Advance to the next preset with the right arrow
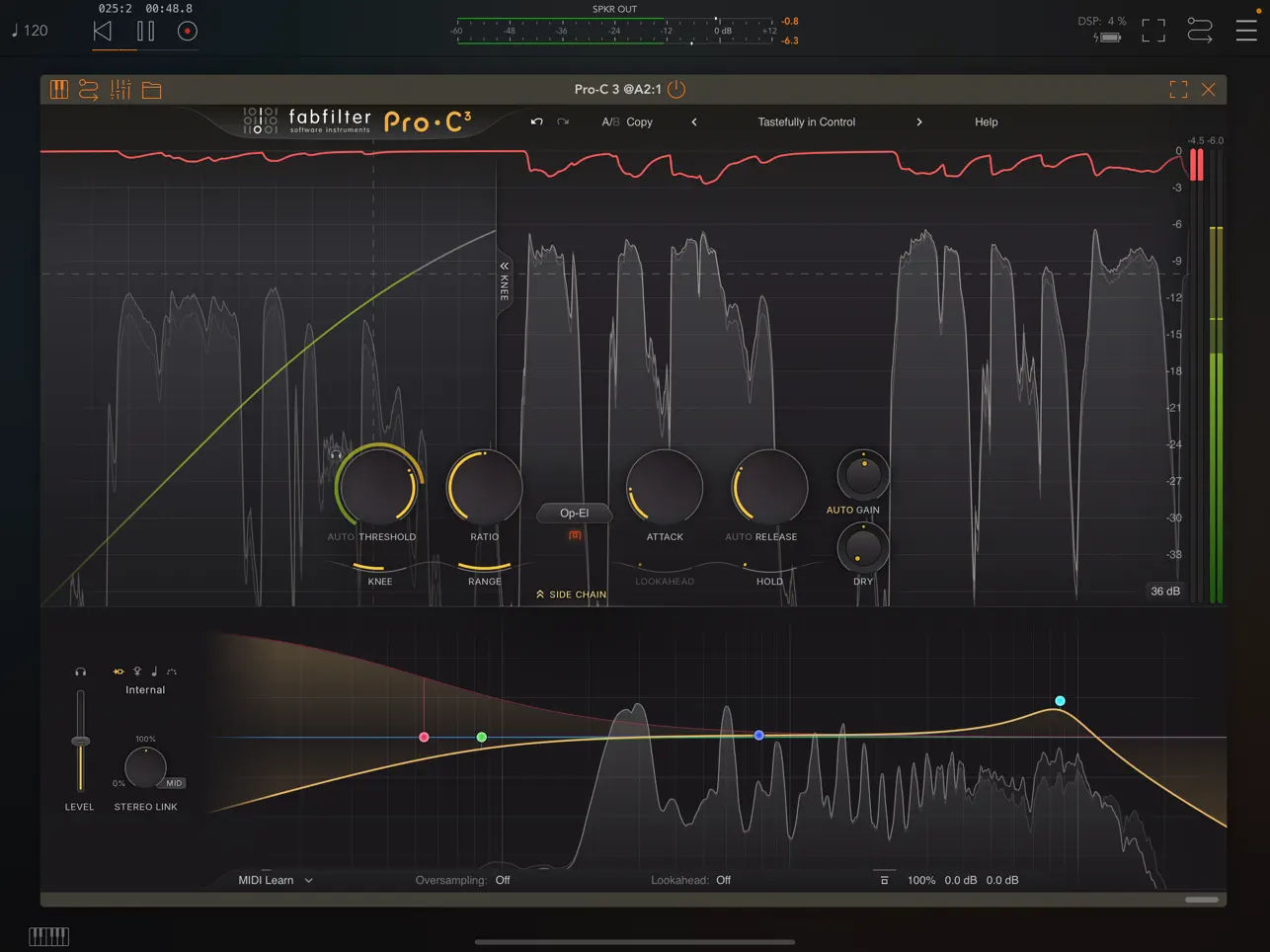Screen dimensions: 1270x952 point(919,121)
